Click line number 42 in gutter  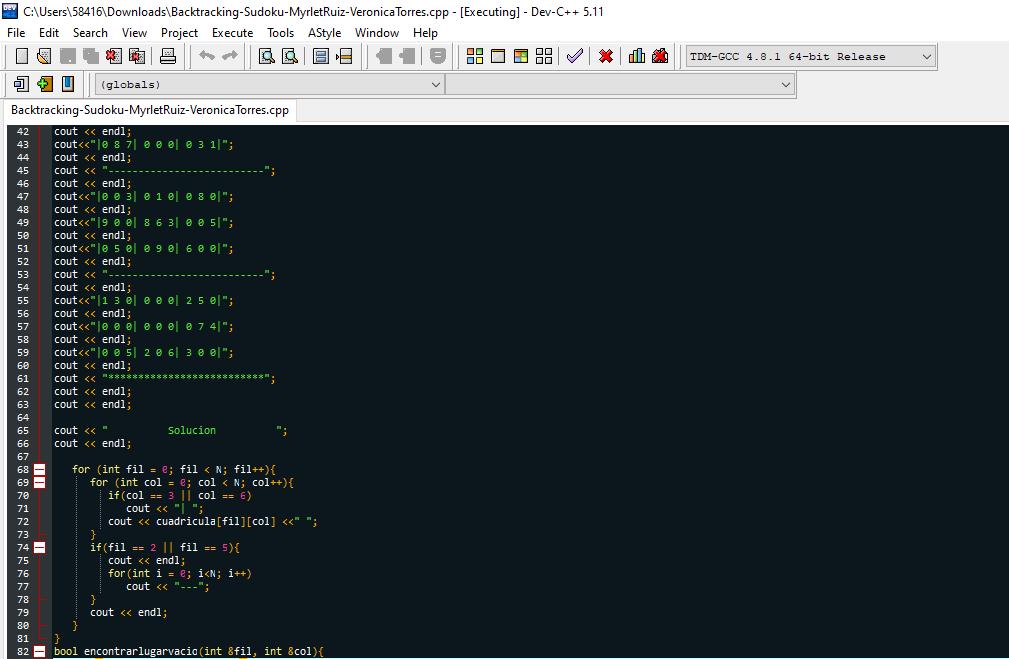click(x=23, y=131)
